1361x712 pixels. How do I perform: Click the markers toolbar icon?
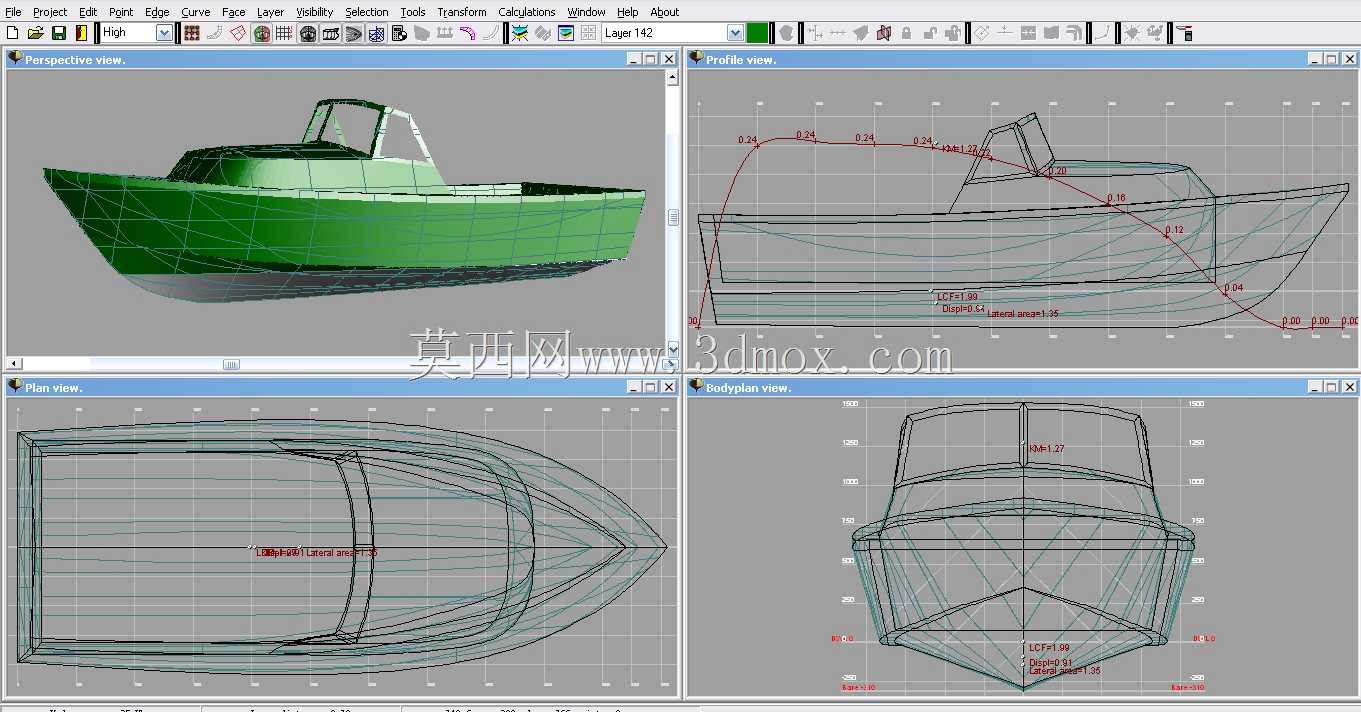point(445,33)
